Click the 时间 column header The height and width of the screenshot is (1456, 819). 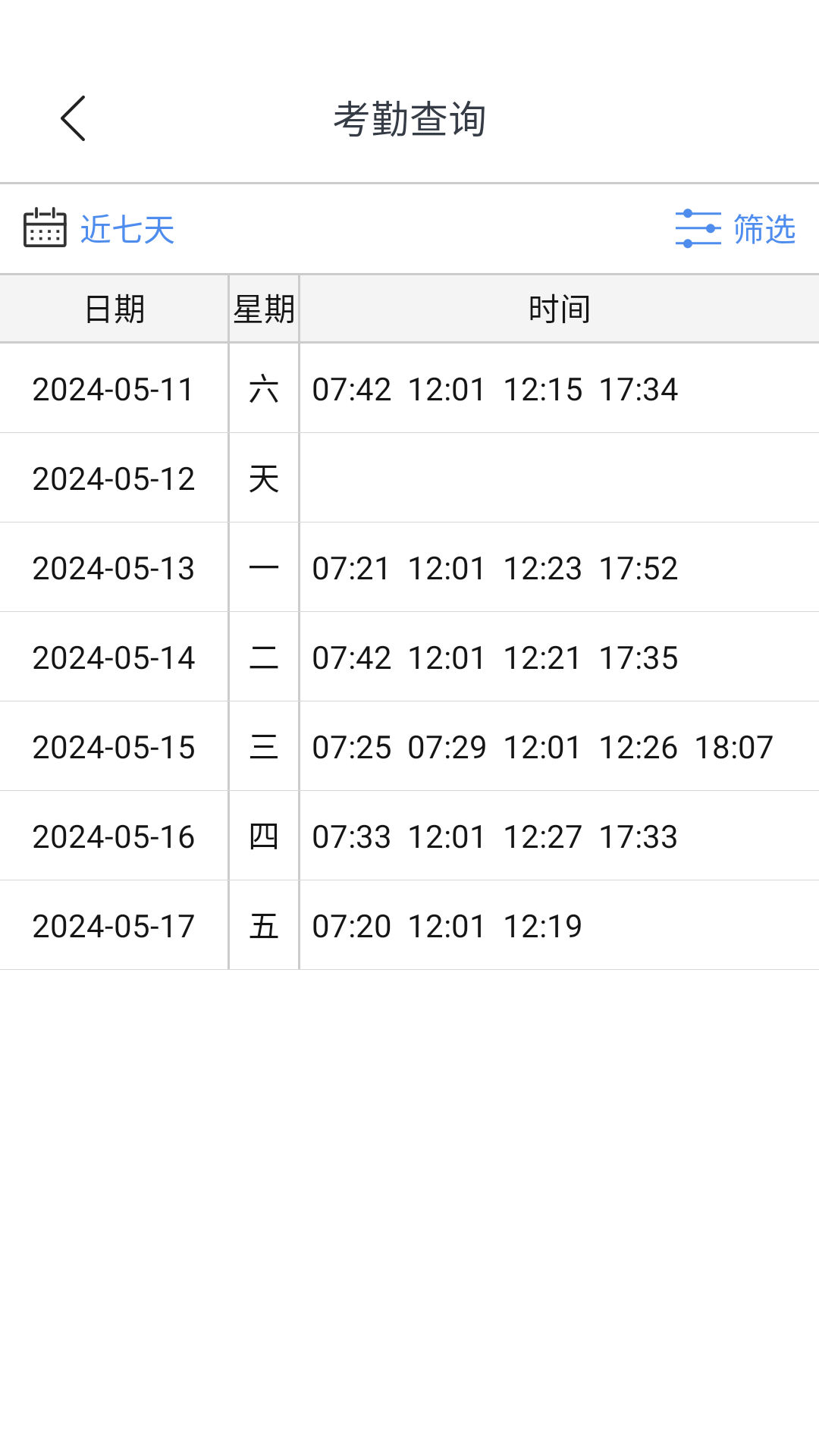coord(559,309)
